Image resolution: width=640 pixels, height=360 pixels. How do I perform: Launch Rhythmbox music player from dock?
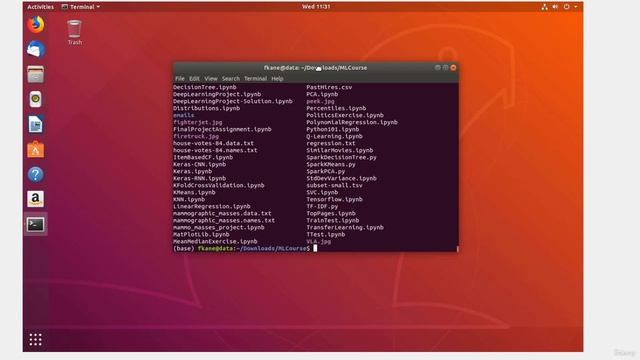coord(36,99)
